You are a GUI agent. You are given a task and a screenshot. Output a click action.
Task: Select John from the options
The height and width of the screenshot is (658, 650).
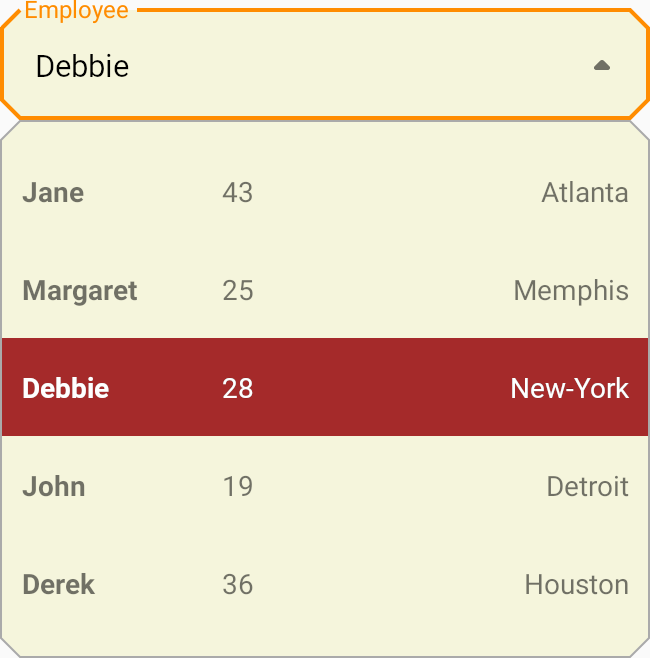coord(54,487)
